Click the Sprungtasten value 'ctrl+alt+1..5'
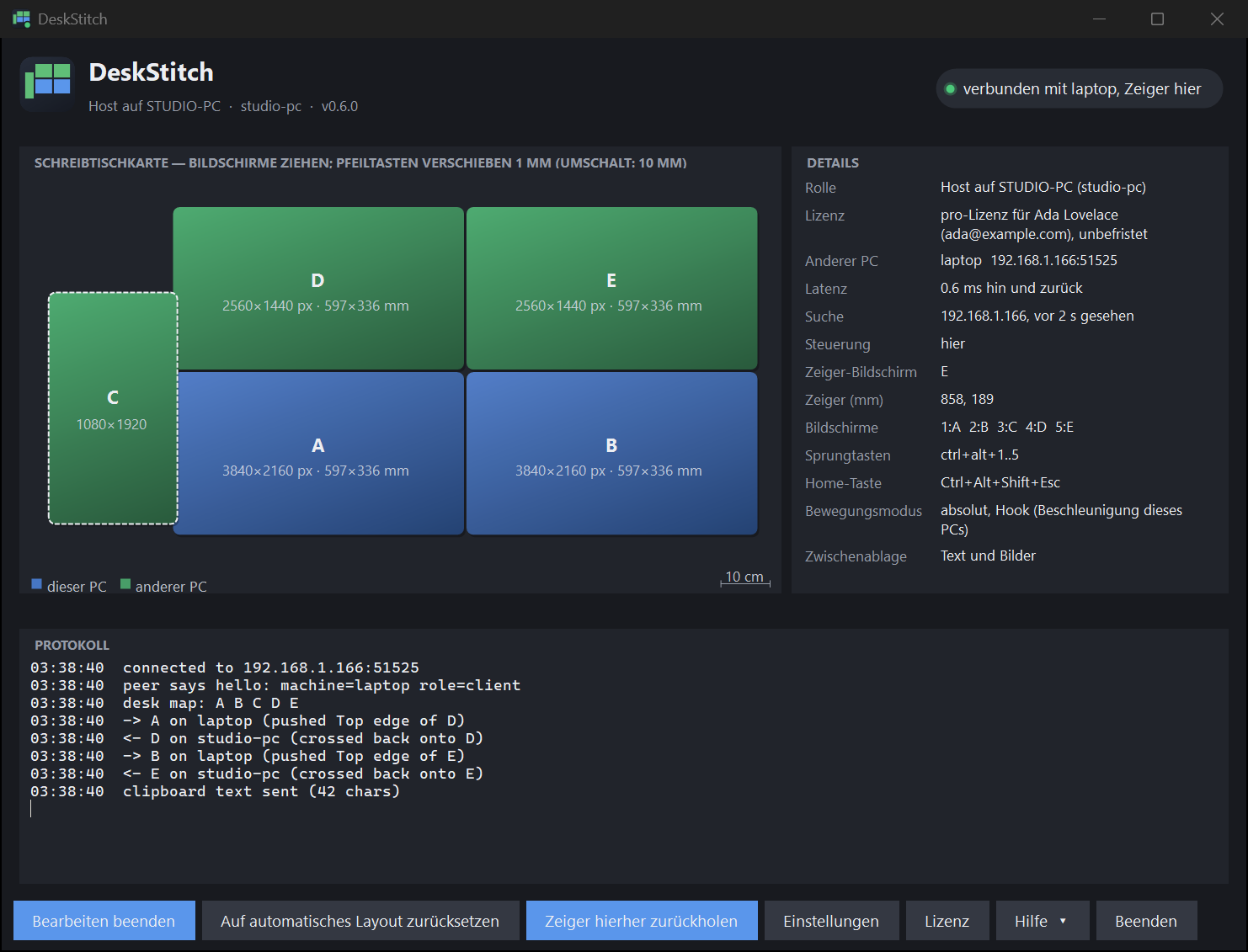The width and height of the screenshot is (1248, 952). tap(979, 455)
